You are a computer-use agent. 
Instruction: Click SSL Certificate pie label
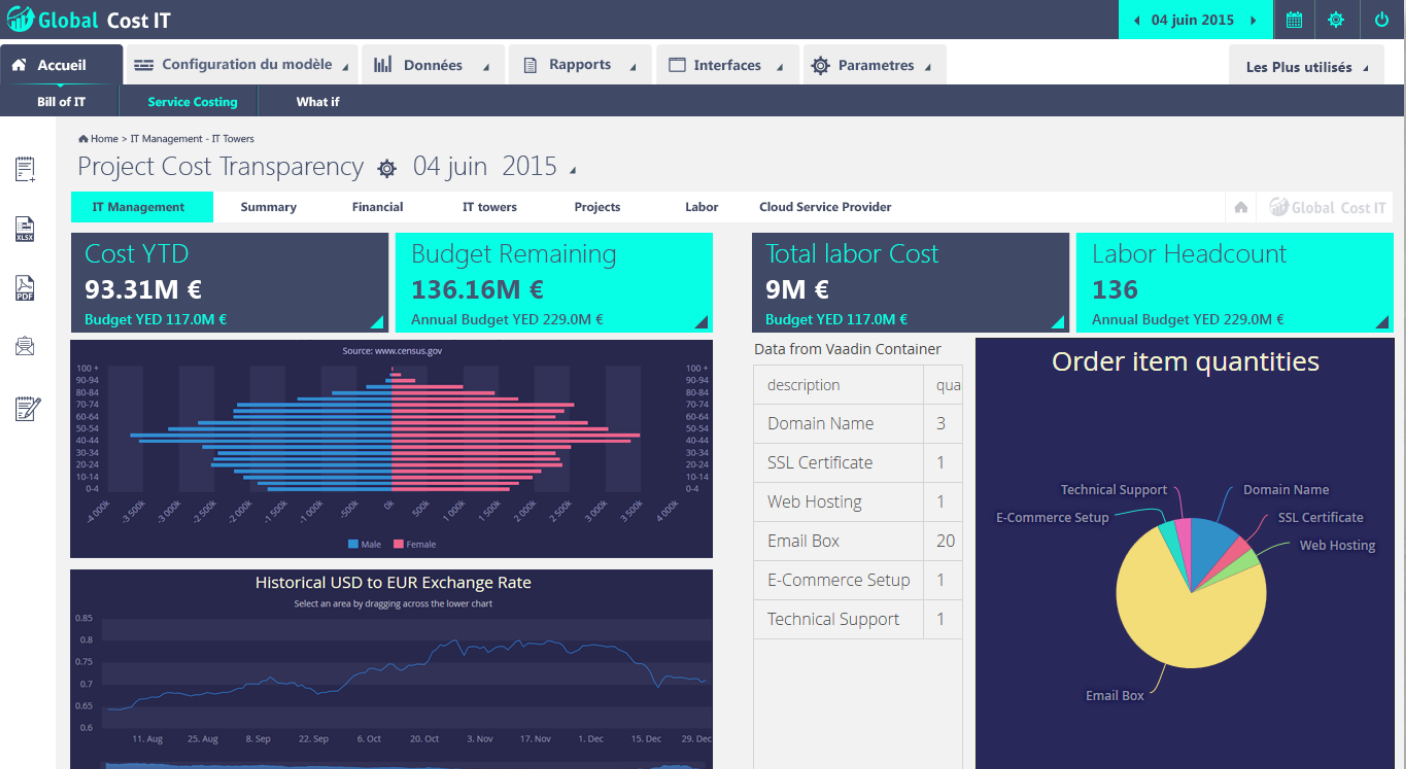(x=1320, y=518)
